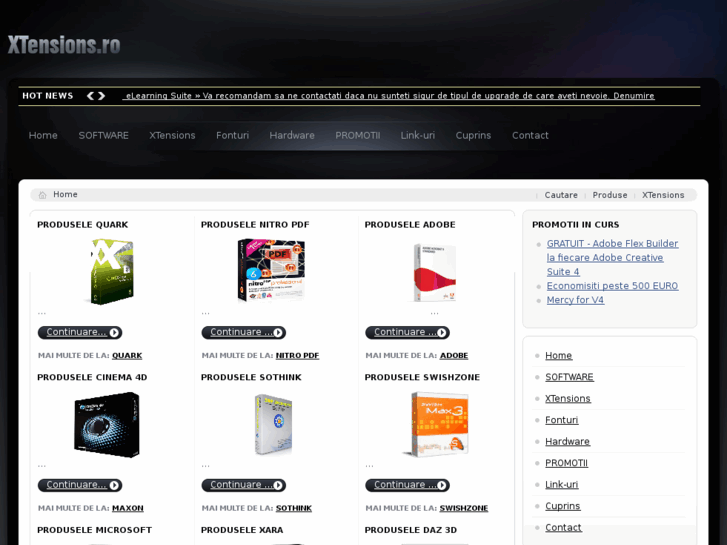Open the Nitro PDF product box image
This screenshot has height=545, width=727.
[x=271, y=270]
